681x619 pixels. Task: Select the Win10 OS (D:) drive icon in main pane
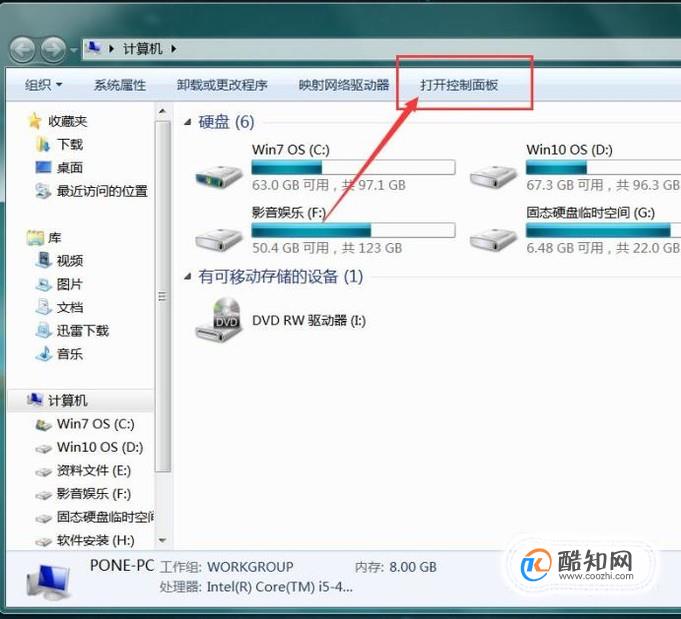pos(493,175)
